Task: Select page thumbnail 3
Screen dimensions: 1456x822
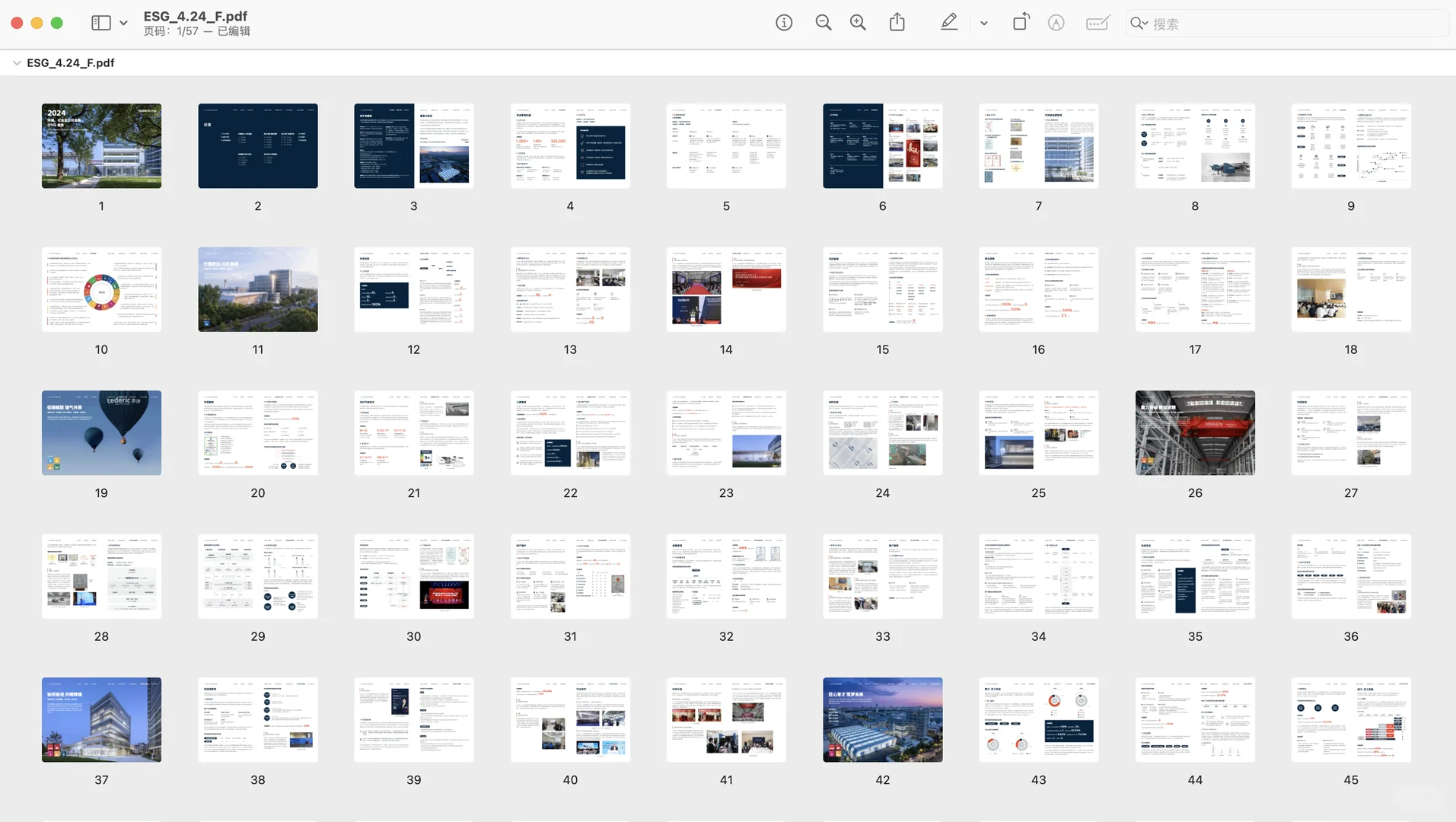Action: (414, 146)
